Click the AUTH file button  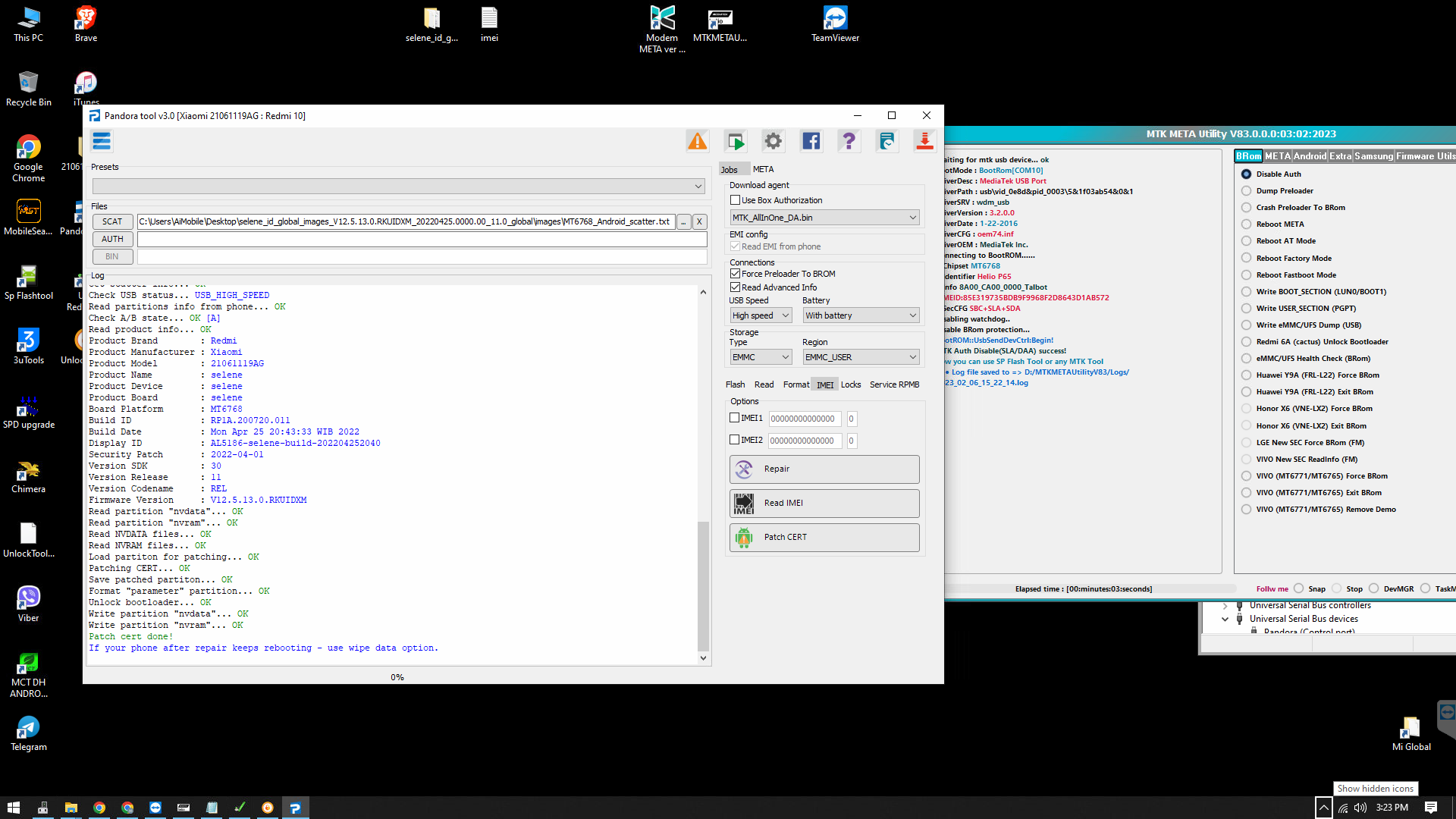112,239
